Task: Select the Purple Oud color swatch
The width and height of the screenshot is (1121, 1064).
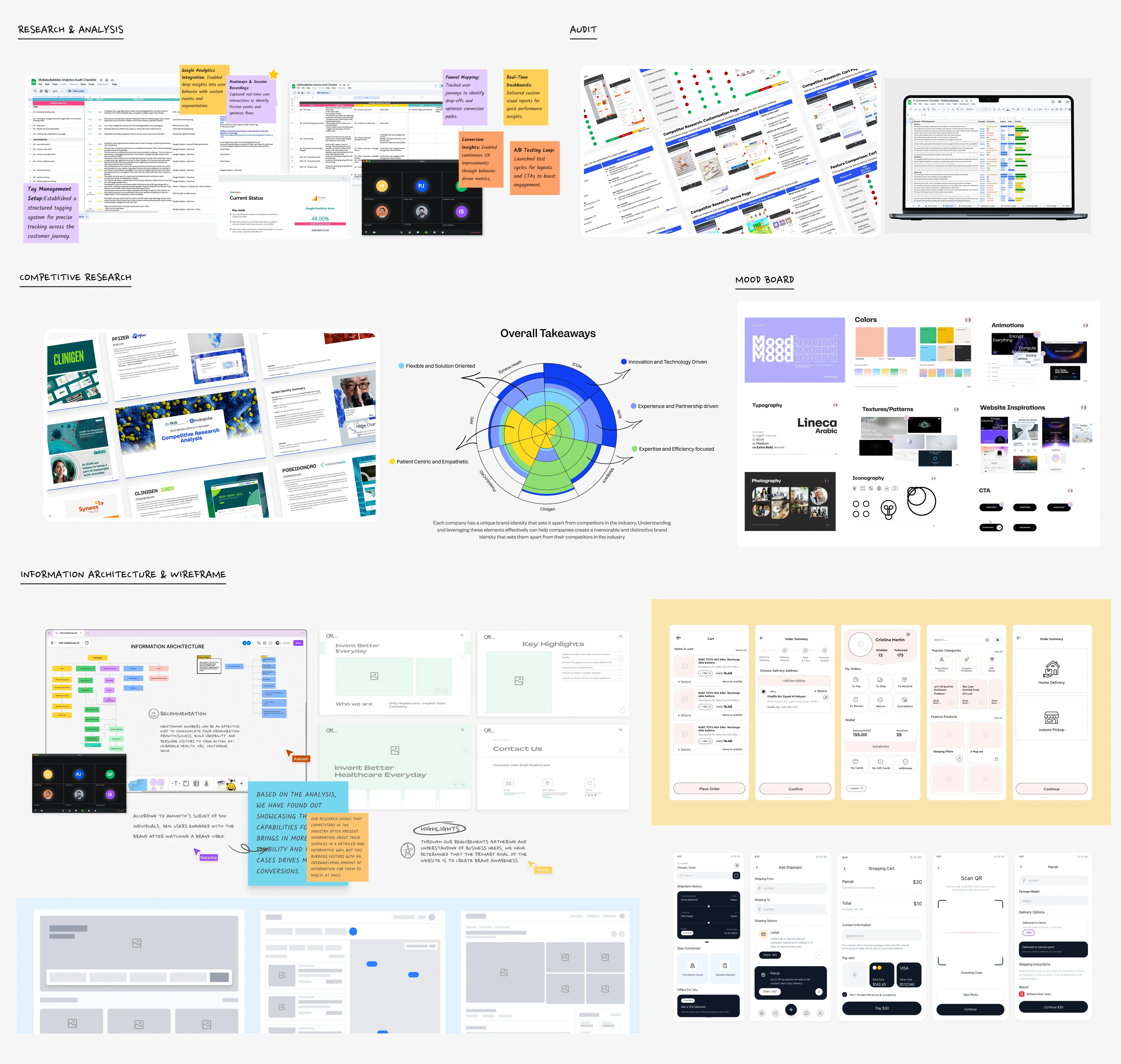Action: click(902, 342)
